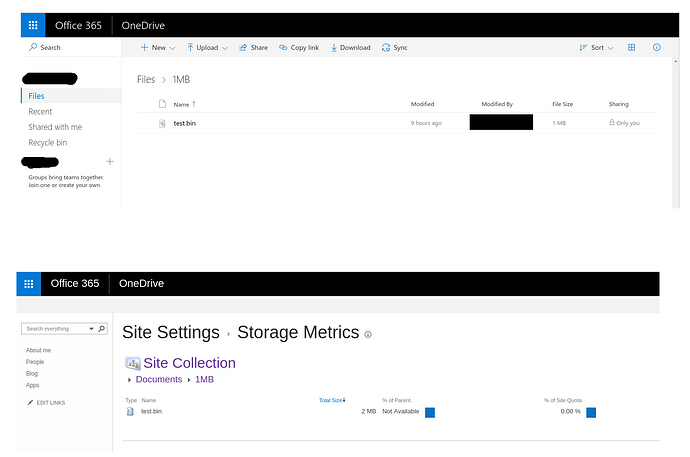Expand the Sort dropdown chevron

pos(610,48)
